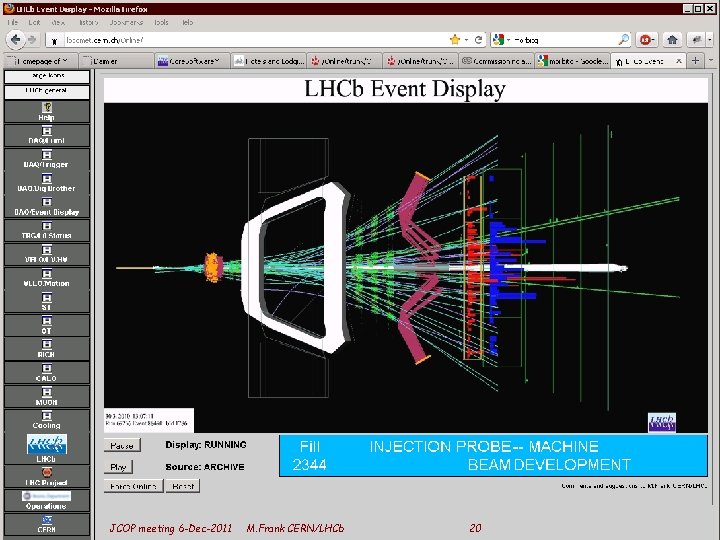The image size is (720, 540).
Task: Open the list-all-tabs dropdown arrow
Action: 711,61
